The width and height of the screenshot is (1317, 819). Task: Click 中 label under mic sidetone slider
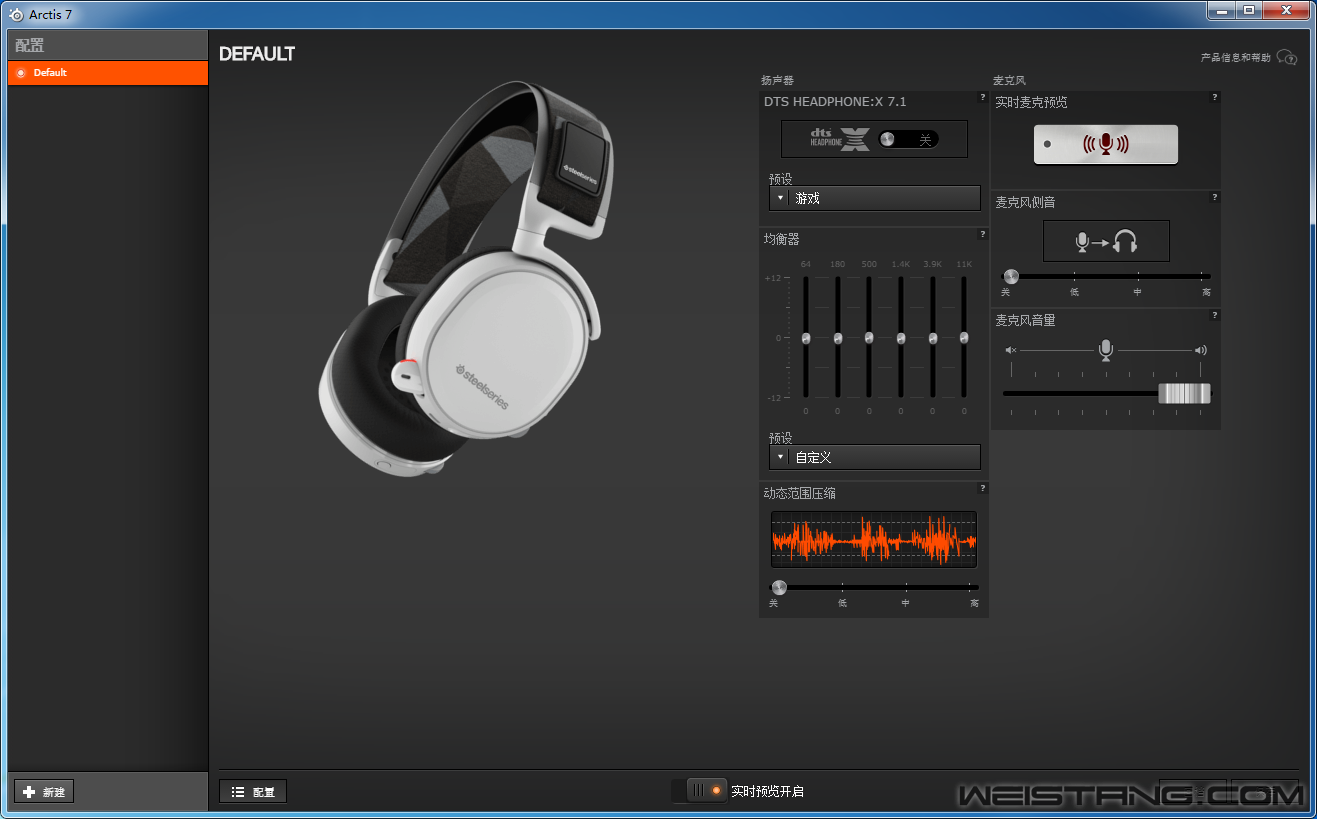(x=1138, y=292)
